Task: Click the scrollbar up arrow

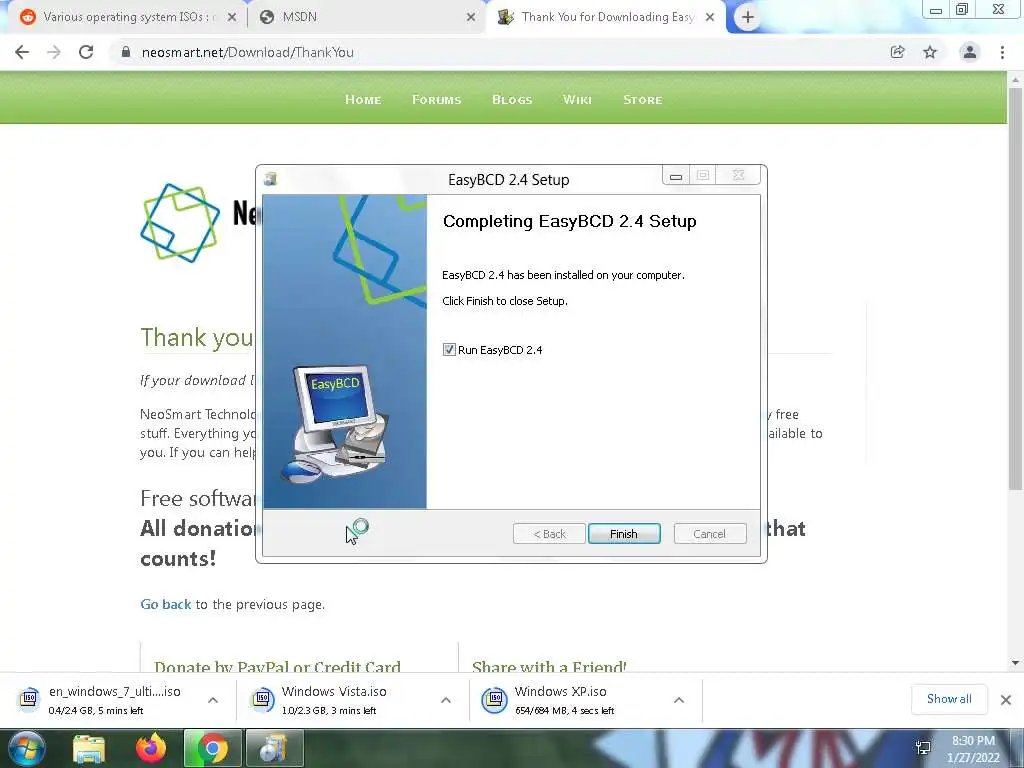Action: pos(1015,80)
